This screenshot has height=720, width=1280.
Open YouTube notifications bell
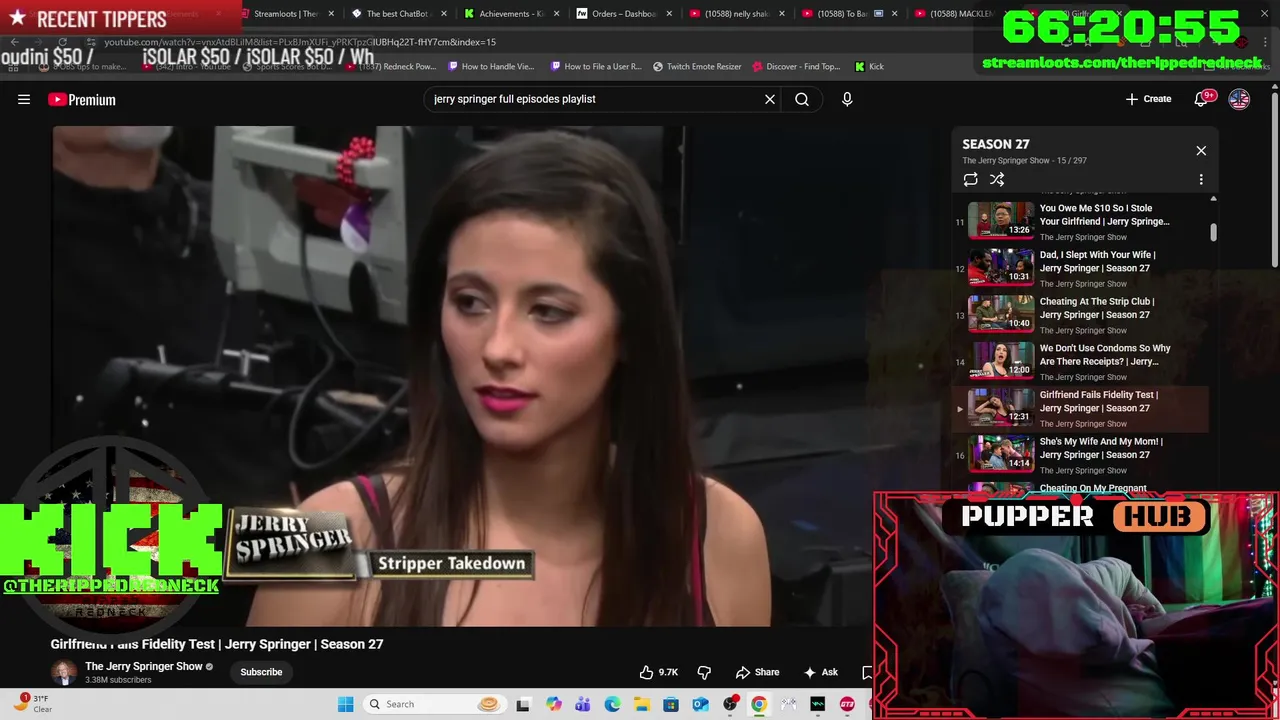[1203, 99]
